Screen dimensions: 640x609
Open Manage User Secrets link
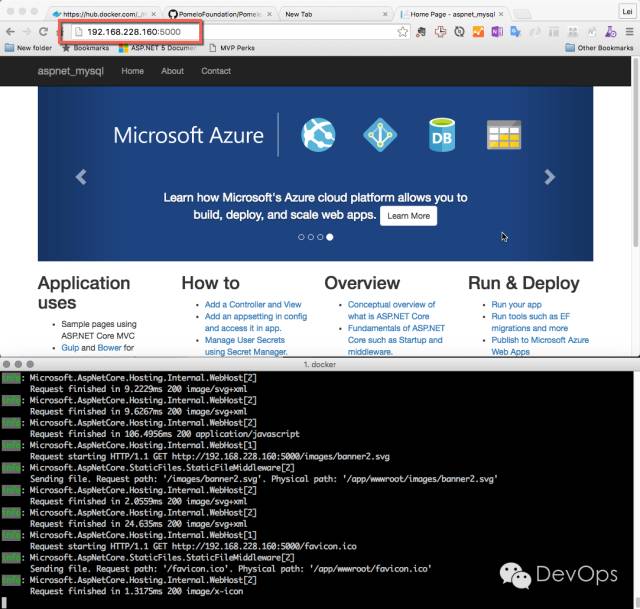pyautogui.click(x=246, y=345)
